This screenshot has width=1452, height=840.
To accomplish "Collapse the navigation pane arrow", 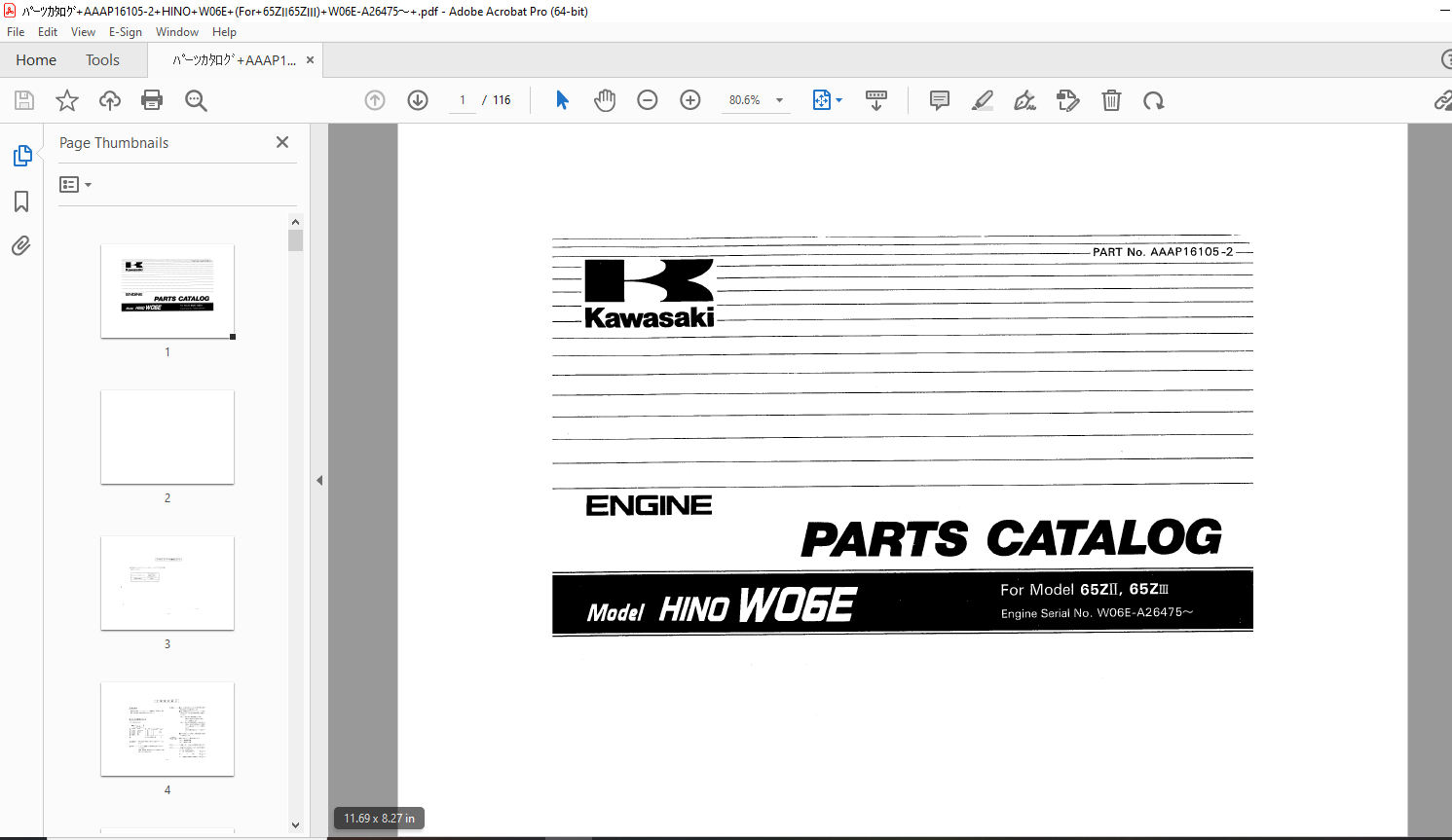I will 319,480.
